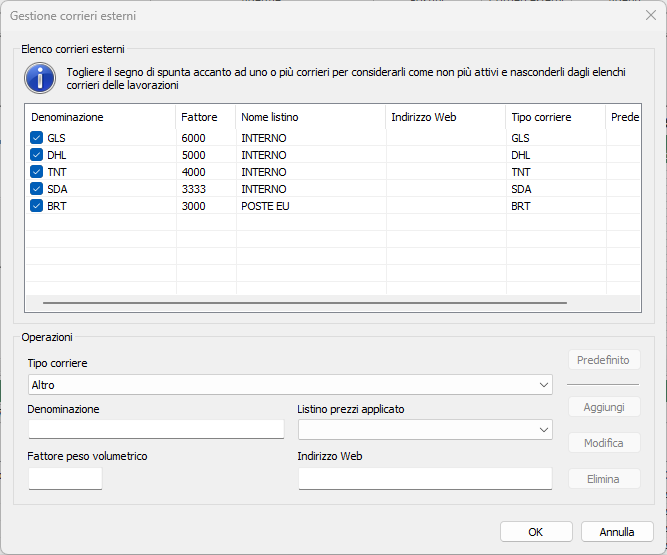Screen dimensions: 667x555
Task: Click the Fattore peso volumetrico field
Action: [66, 479]
